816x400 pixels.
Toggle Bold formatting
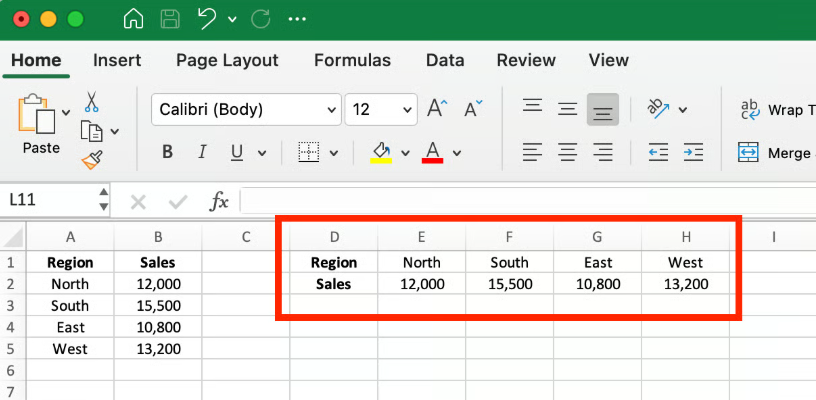(x=167, y=153)
